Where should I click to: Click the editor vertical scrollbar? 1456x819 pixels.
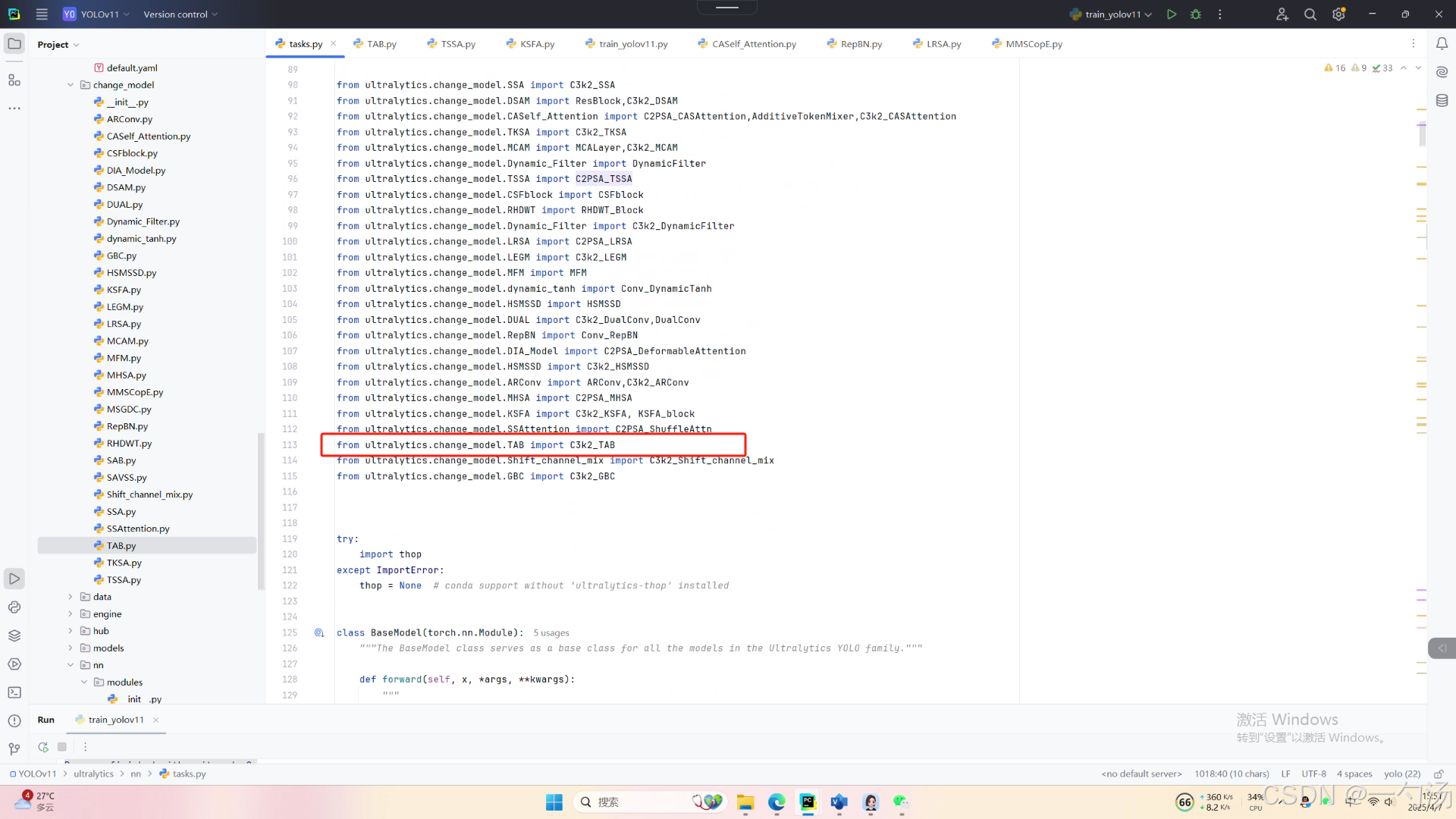(x=1422, y=134)
